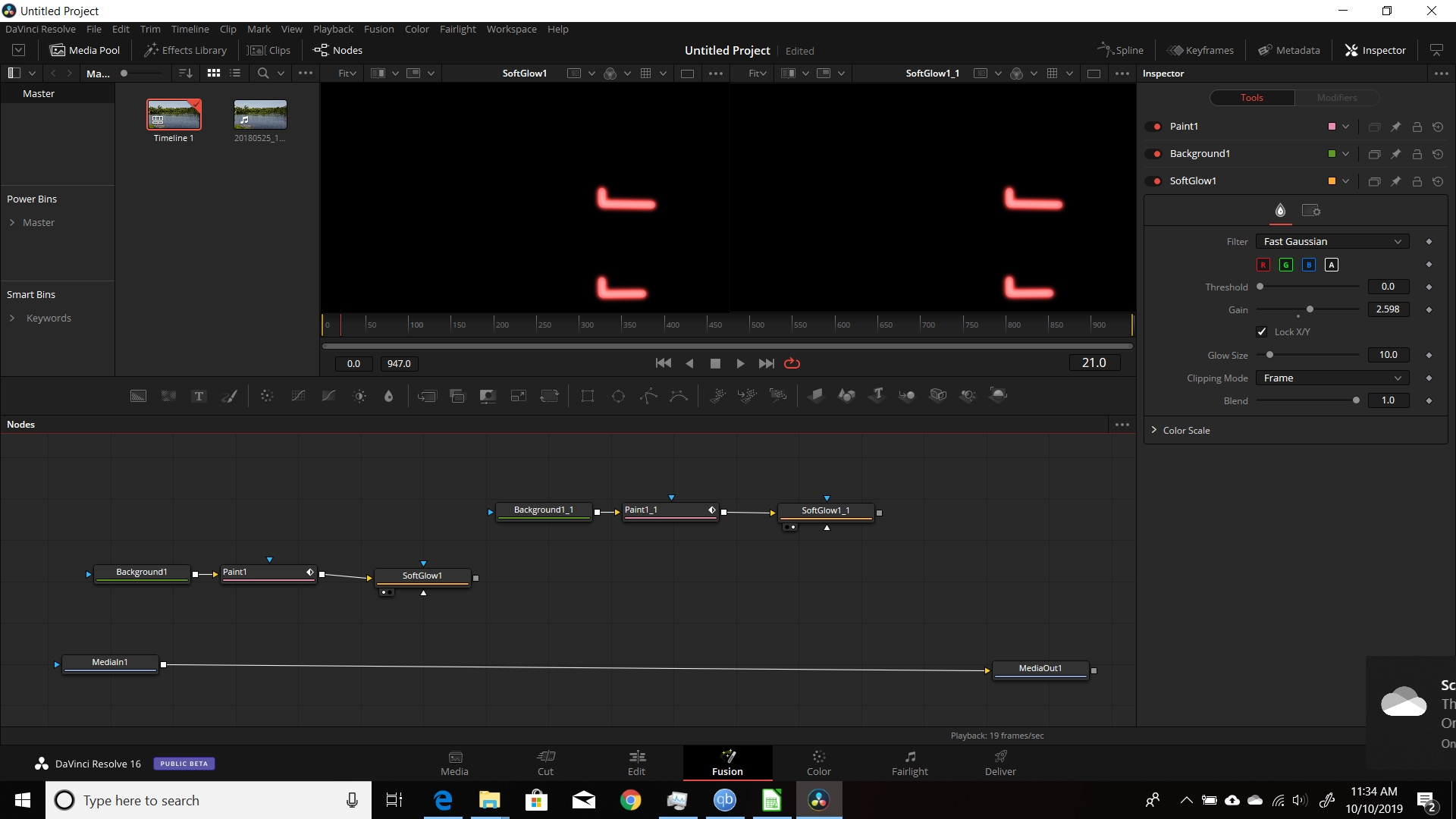
Task: Add a Polygon mask tool
Action: (x=648, y=396)
